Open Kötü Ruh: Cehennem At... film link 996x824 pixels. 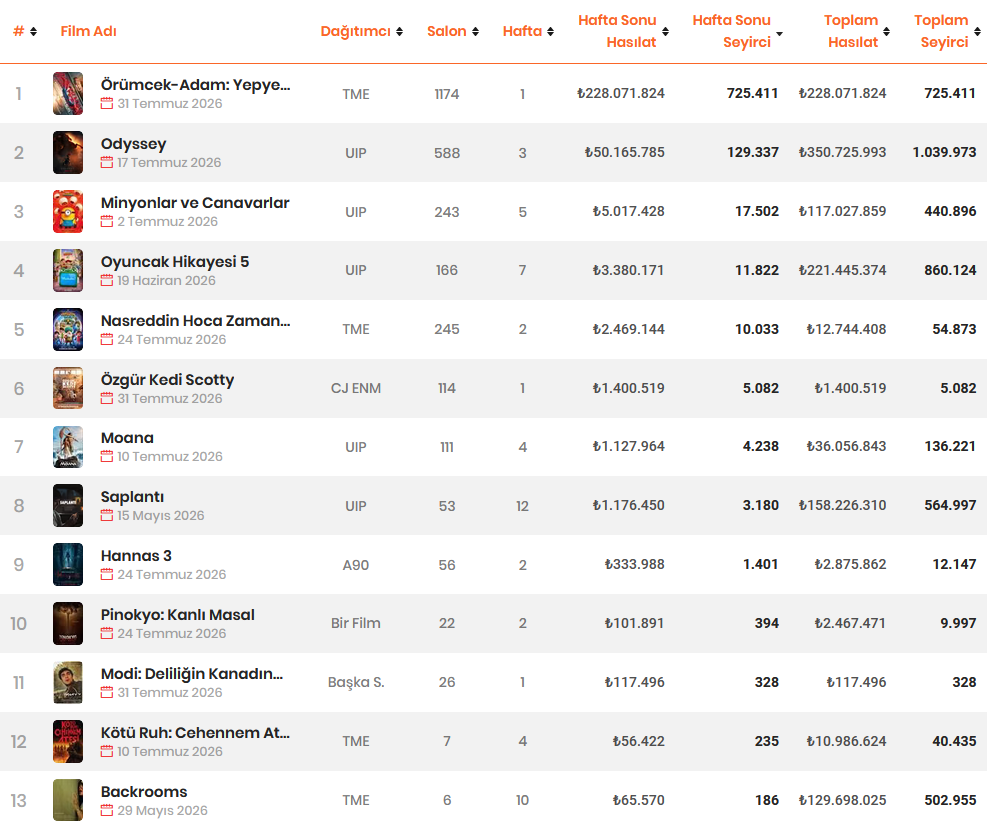pyautogui.click(x=196, y=733)
